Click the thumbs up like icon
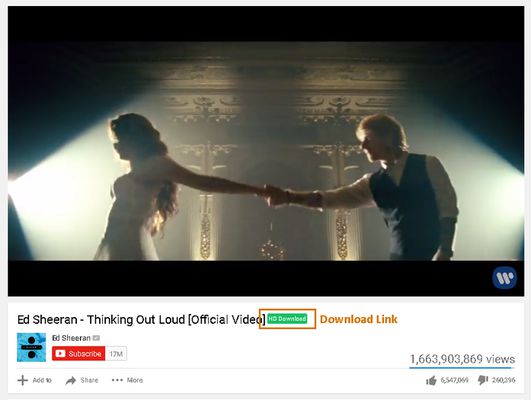Image resolution: width=531 pixels, height=400 pixels. pos(431,380)
